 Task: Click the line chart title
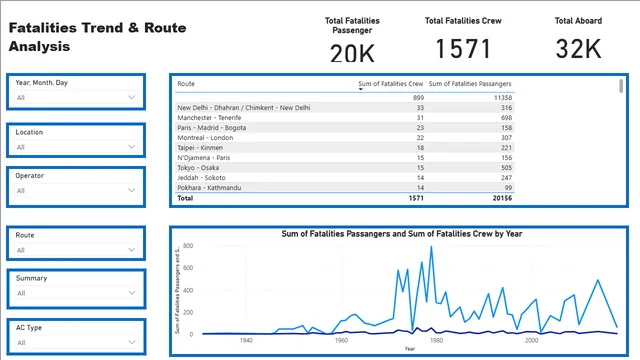[402, 234]
